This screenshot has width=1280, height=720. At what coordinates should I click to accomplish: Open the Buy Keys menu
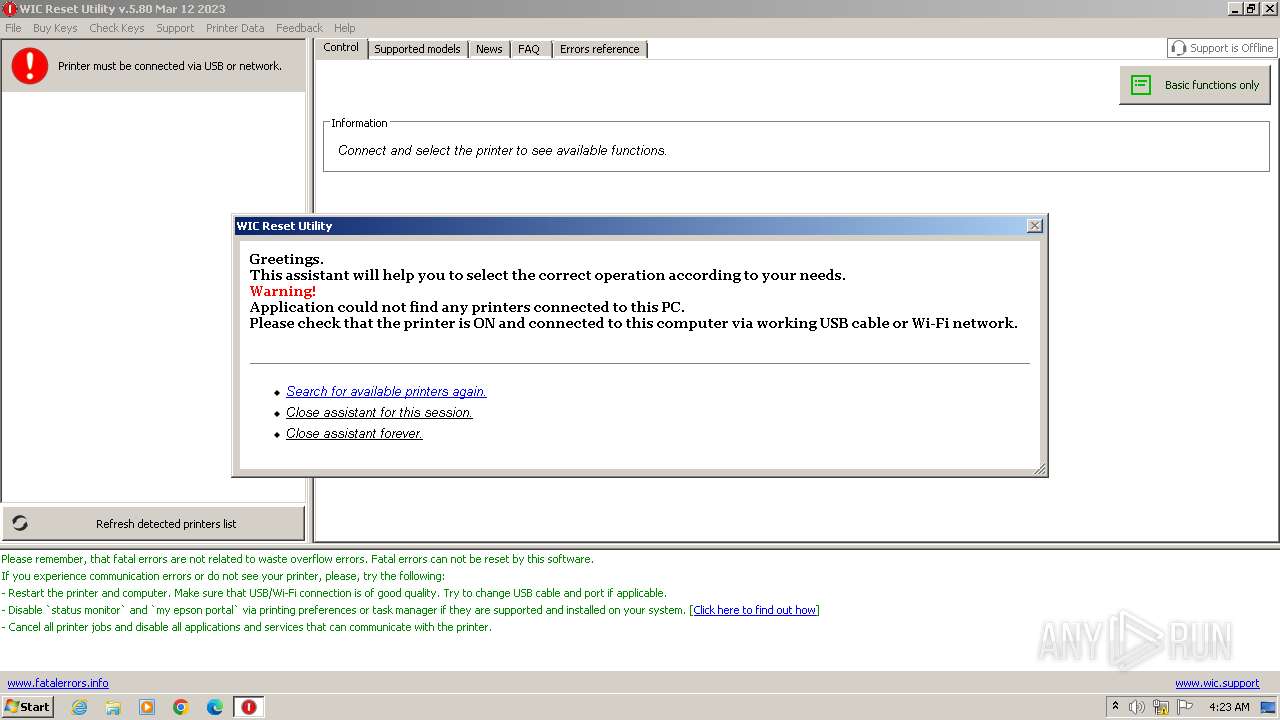[x=55, y=28]
